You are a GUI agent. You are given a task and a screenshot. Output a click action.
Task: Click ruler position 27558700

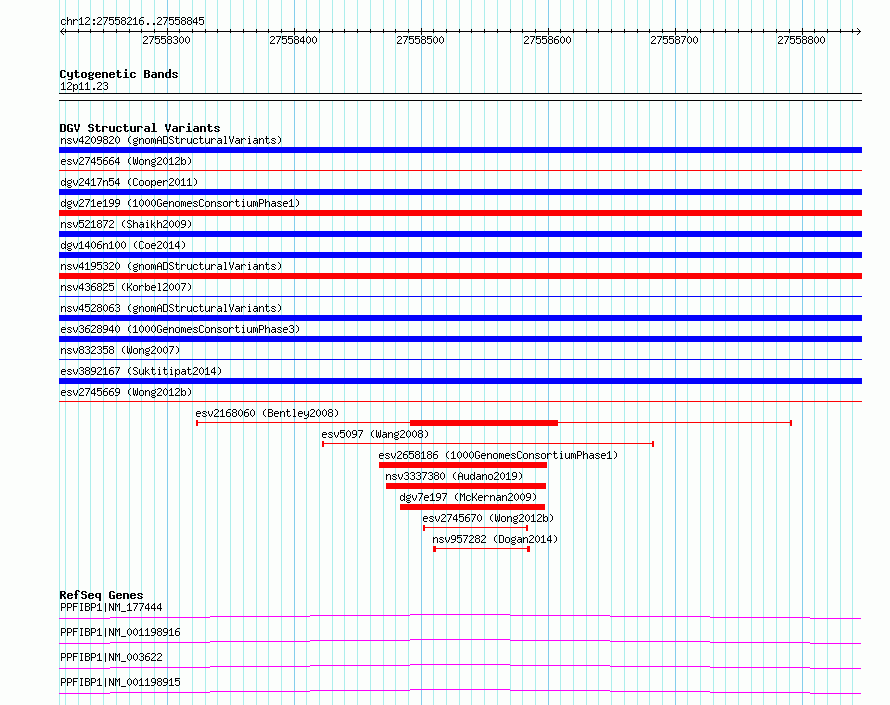674,40
